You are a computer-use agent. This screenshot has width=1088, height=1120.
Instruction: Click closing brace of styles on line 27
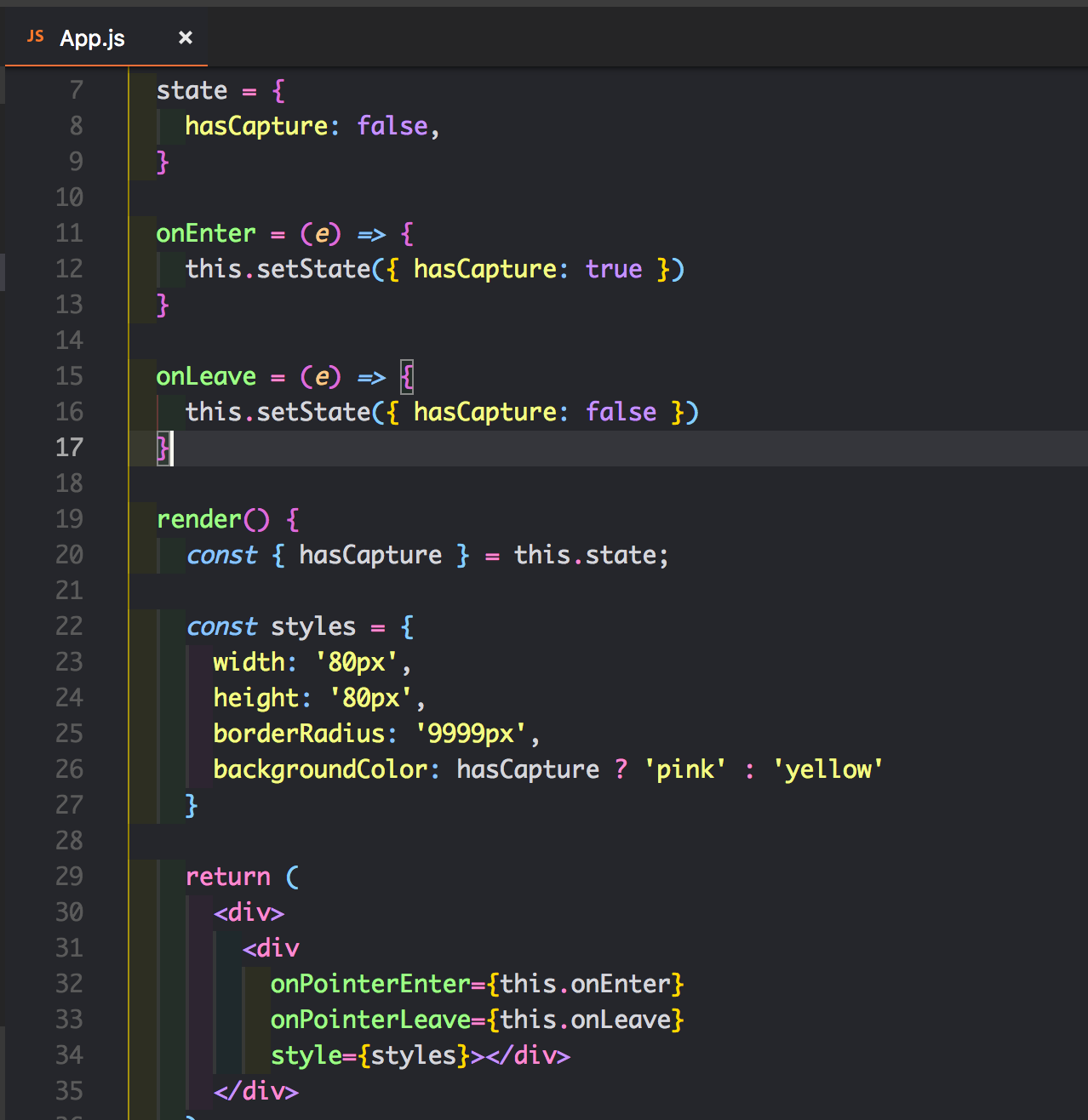pyautogui.click(x=192, y=805)
